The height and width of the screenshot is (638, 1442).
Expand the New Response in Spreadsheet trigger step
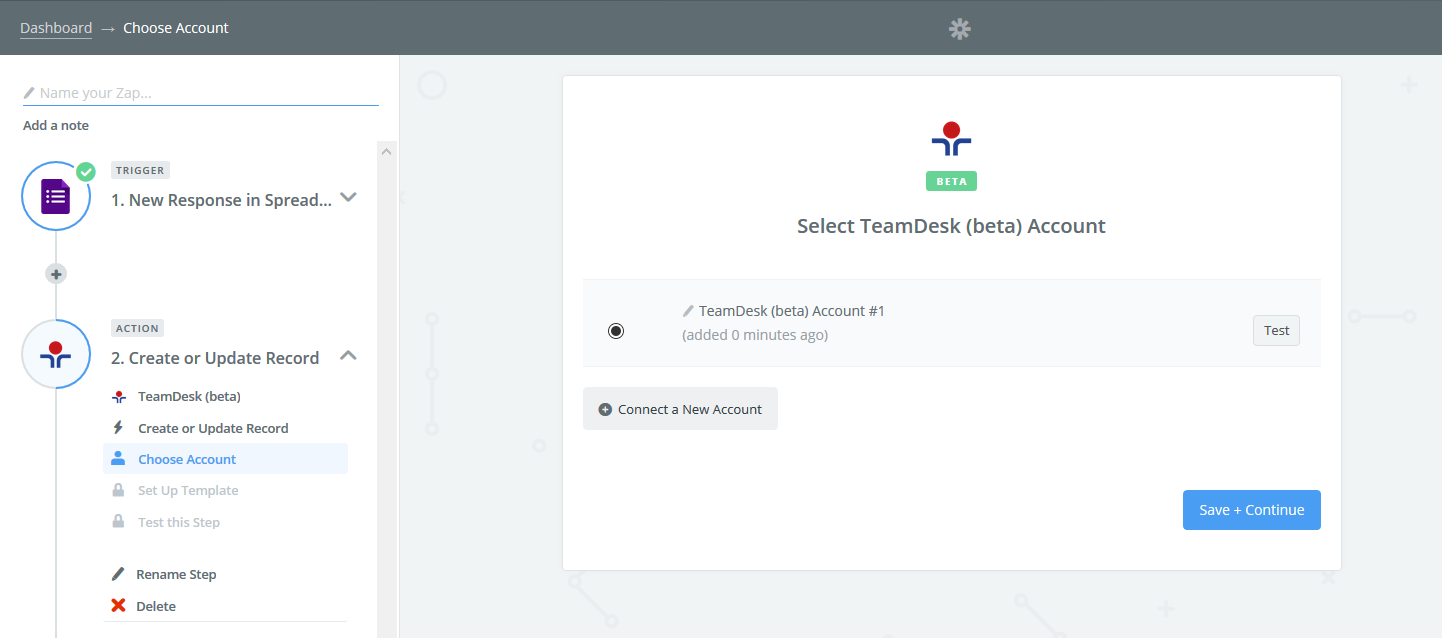tap(348, 198)
